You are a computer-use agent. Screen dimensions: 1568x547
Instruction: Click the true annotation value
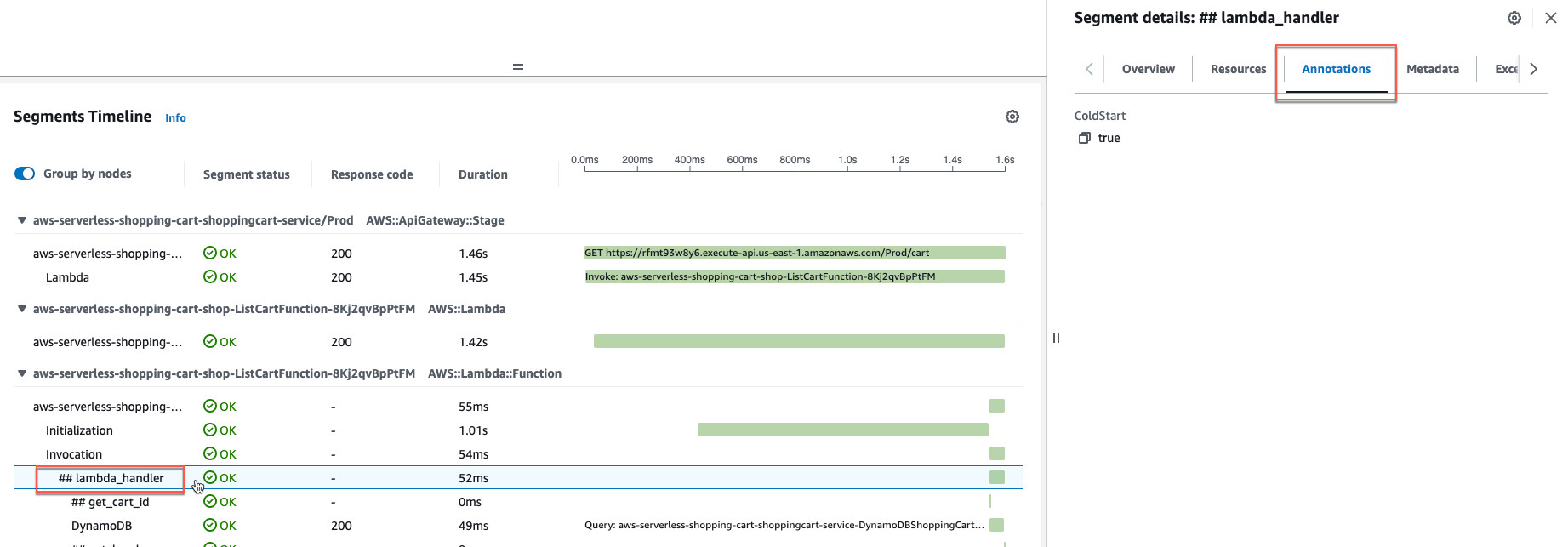coord(1109,138)
